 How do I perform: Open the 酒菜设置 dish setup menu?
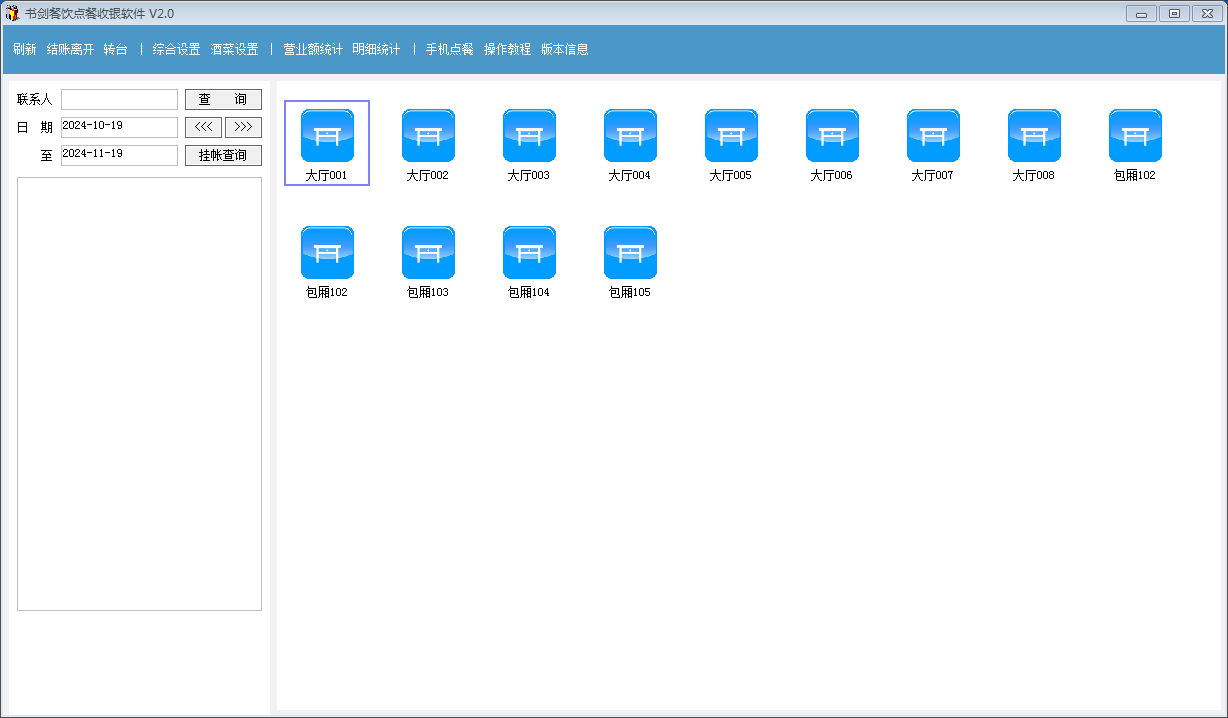[235, 48]
